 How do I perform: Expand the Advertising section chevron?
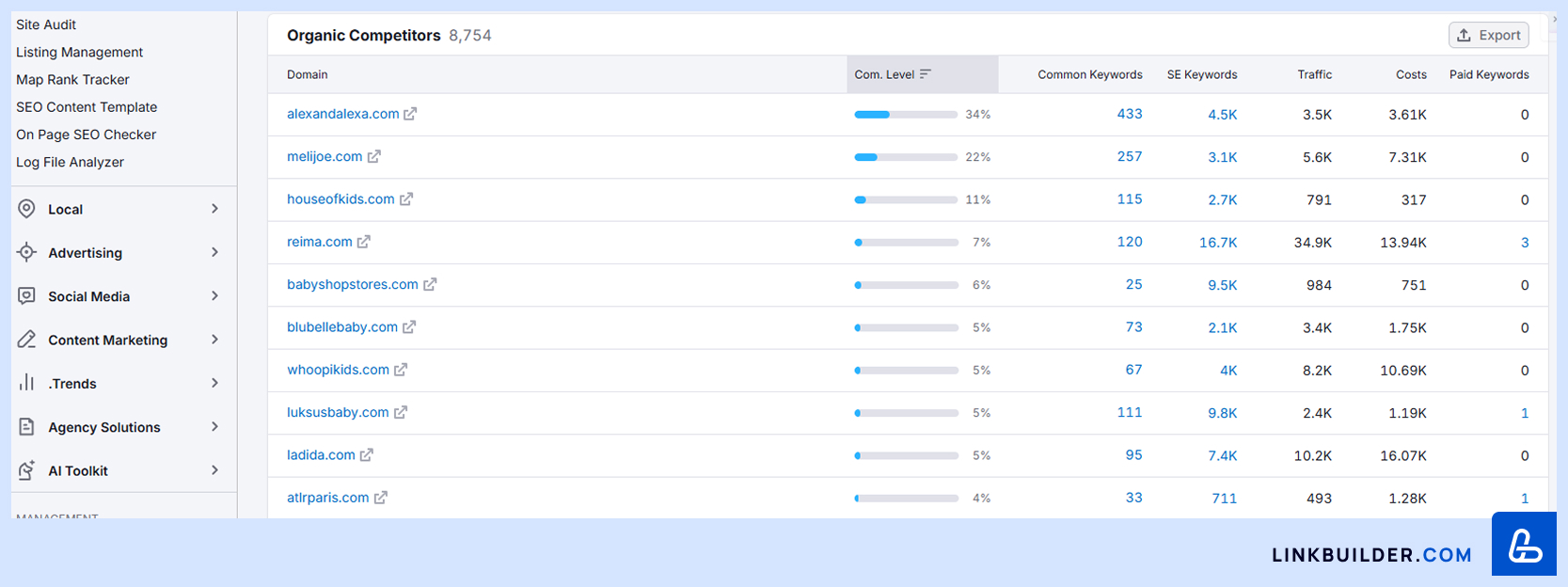click(x=214, y=252)
